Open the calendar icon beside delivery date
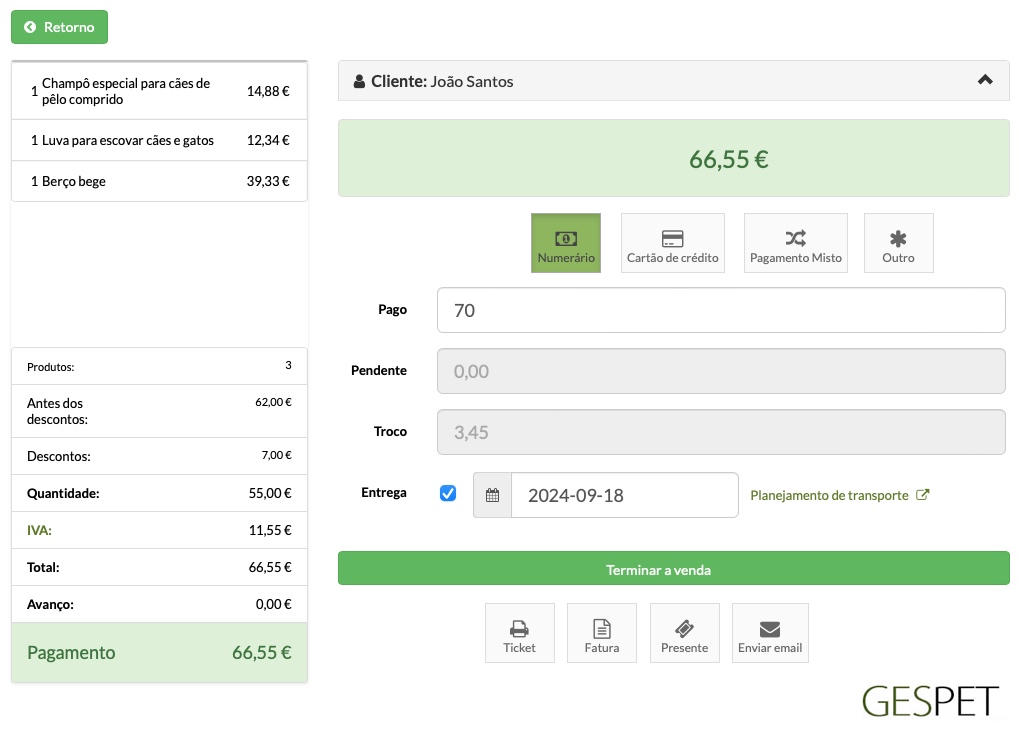This screenshot has width=1019, height=730. pos(493,495)
